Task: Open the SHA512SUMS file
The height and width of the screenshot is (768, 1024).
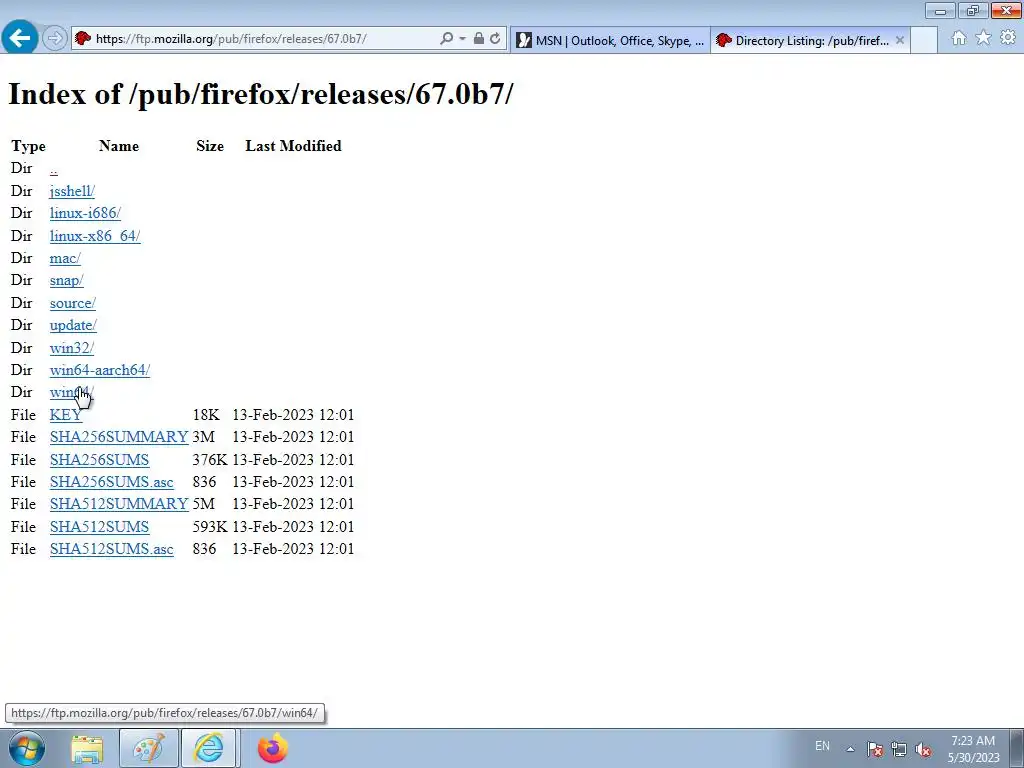Action: click(x=99, y=526)
